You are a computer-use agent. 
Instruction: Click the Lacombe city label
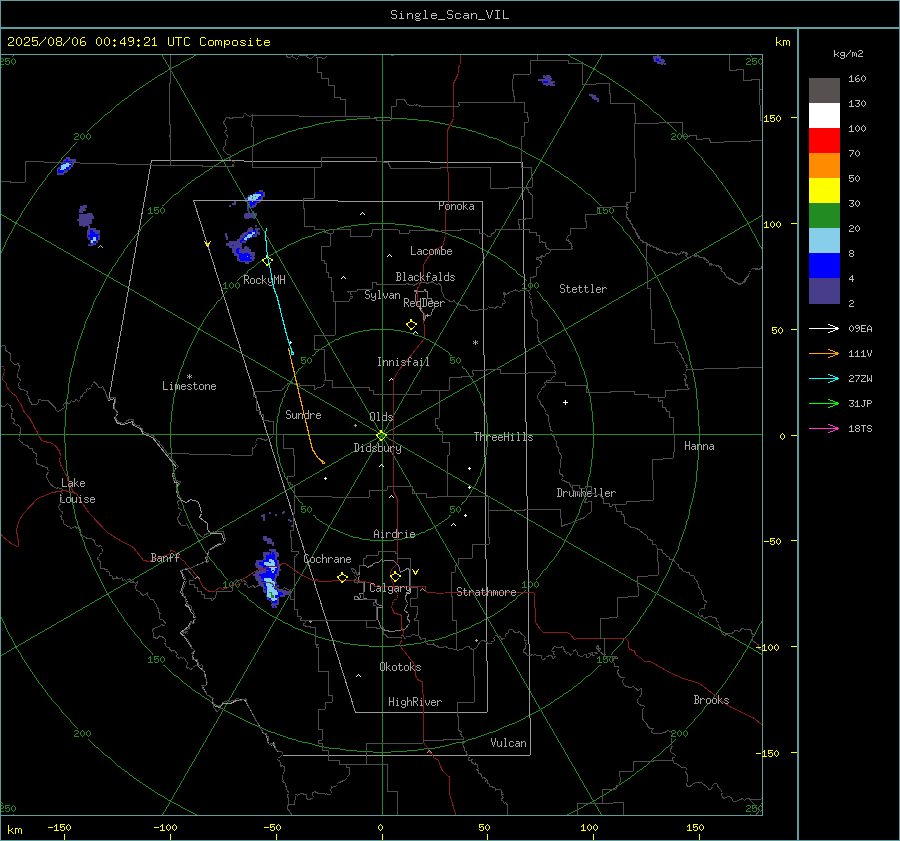coord(431,251)
